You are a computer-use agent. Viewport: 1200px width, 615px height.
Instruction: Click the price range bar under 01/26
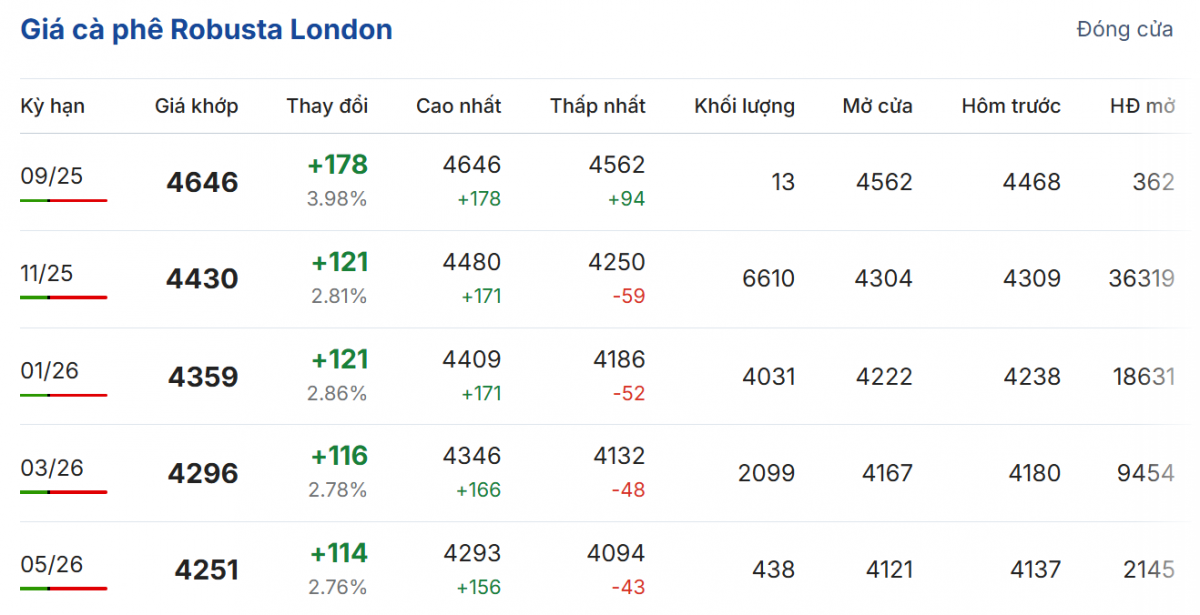[x=63, y=395]
